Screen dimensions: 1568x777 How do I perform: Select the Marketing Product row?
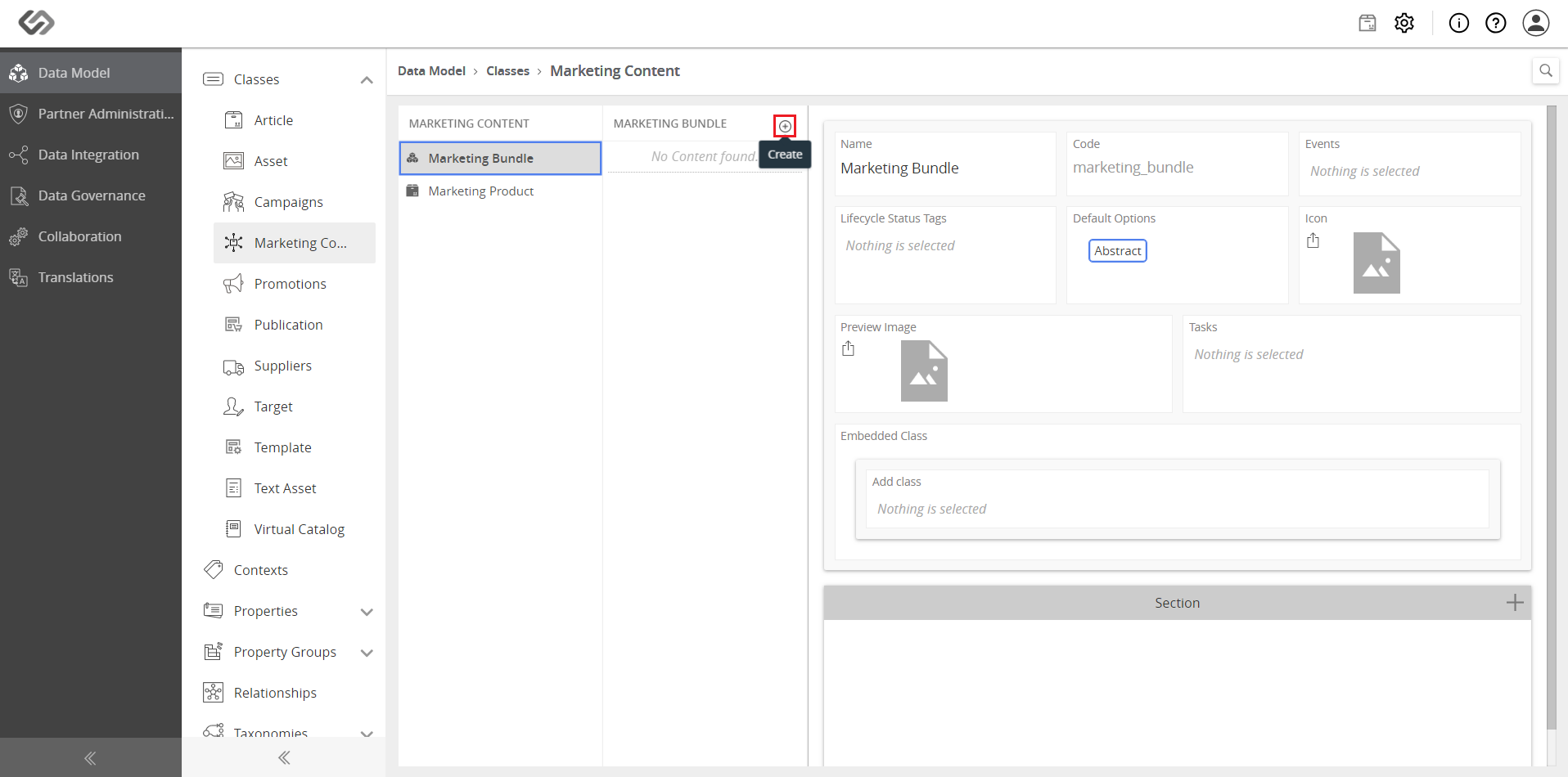tap(500, 191)
